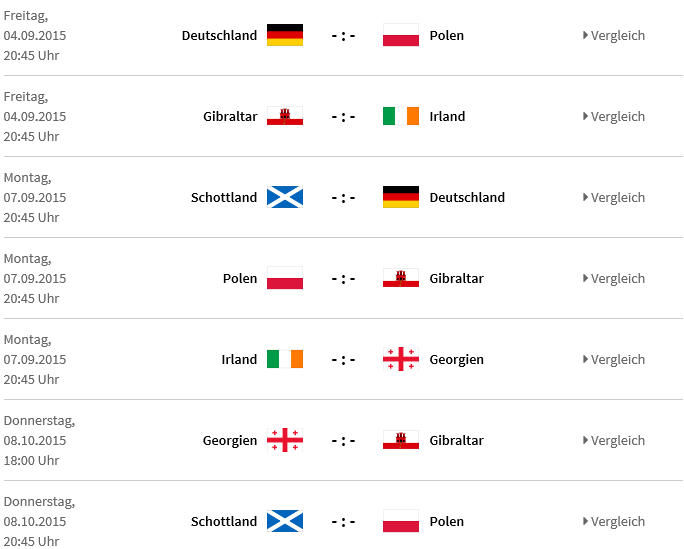This screenshot has height=549, width=684.
Task: Click Georgia flag in Georgien vs Gibraltar match
Action: (285, 440)
